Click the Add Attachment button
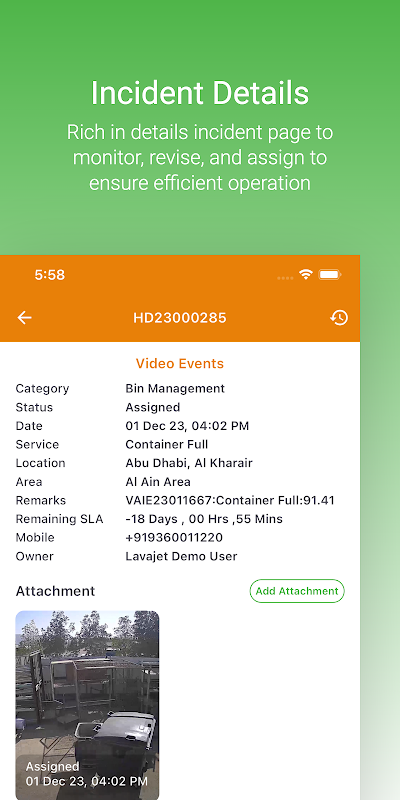The width and height of the screenshot is (400, 800). click(x=297, y=591)
